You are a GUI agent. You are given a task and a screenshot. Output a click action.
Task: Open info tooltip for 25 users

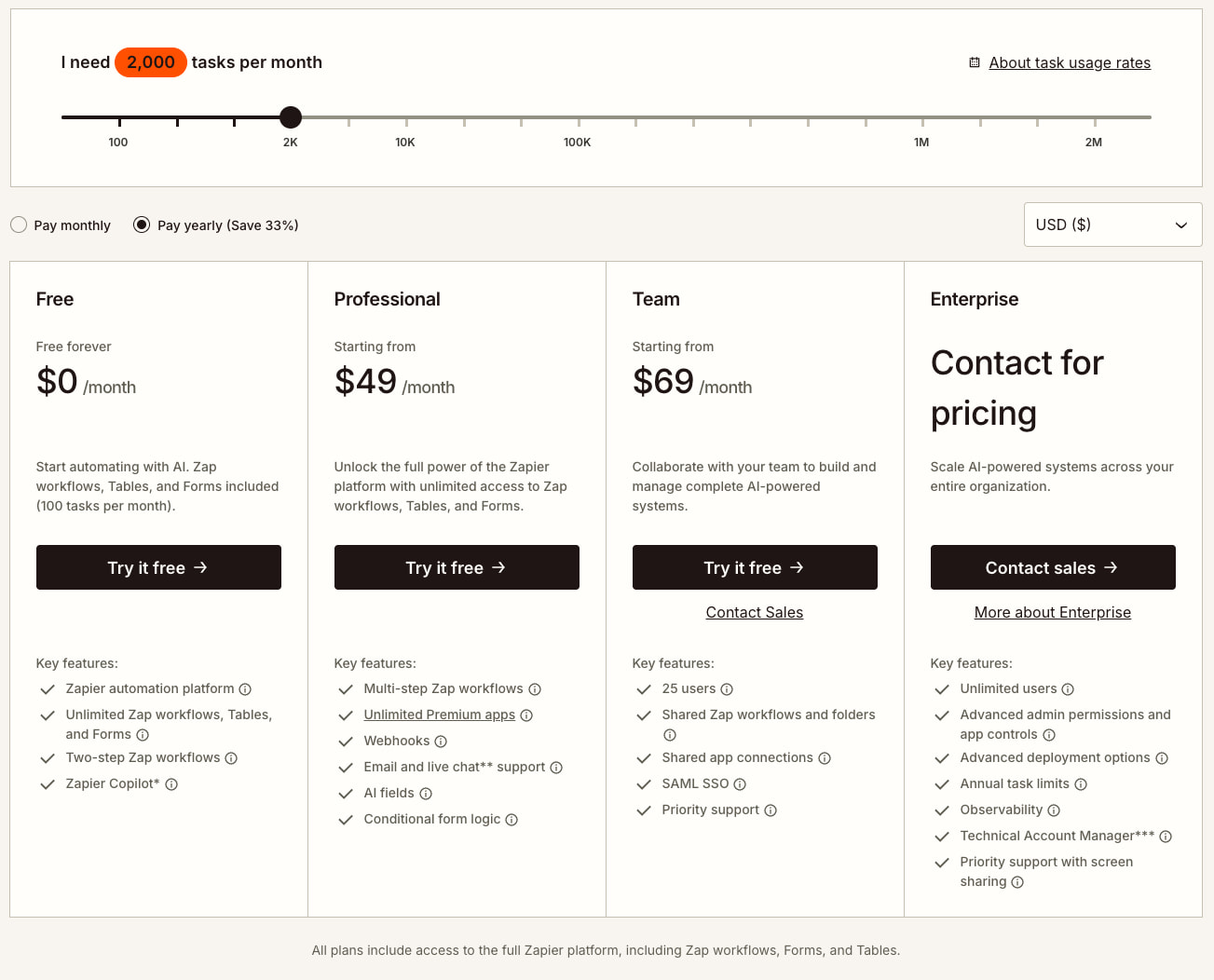[727, 689]
